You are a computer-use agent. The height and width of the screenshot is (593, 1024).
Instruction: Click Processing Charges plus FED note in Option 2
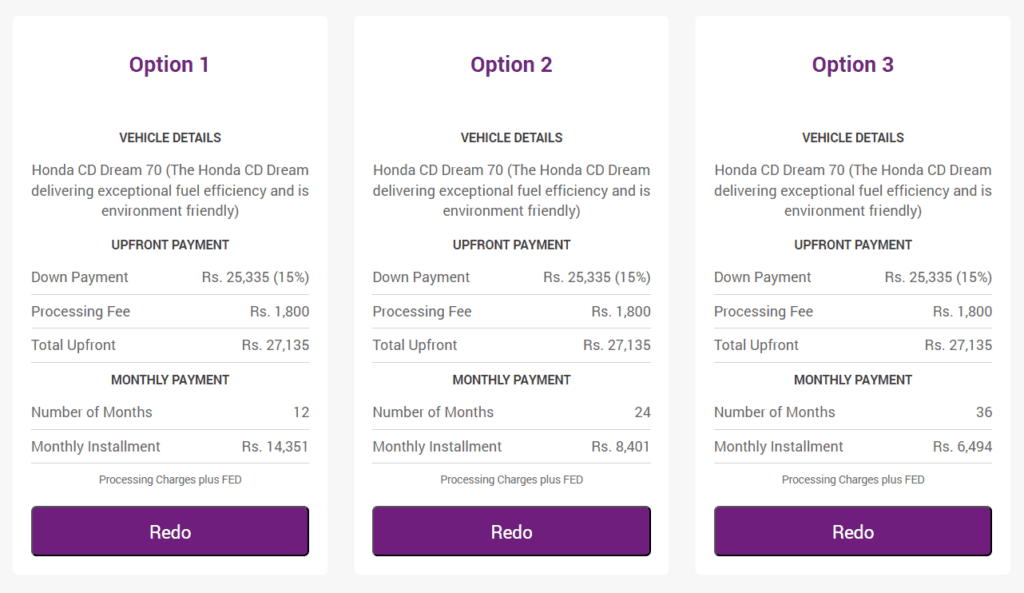click(x=511, y=479)
